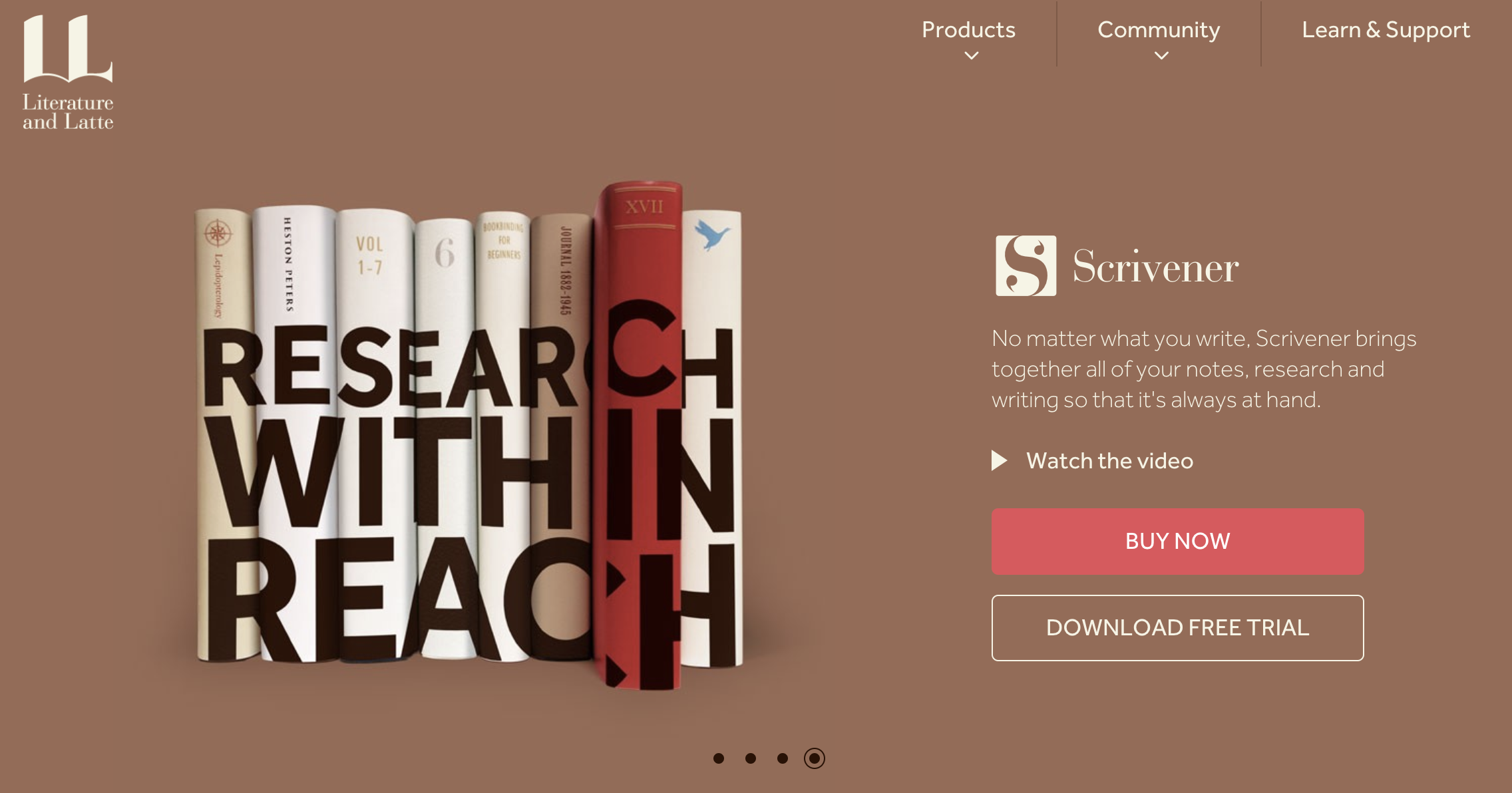1512x793 pixels.
Task: Click the Scrivener S app icon
Action: 1026,265
